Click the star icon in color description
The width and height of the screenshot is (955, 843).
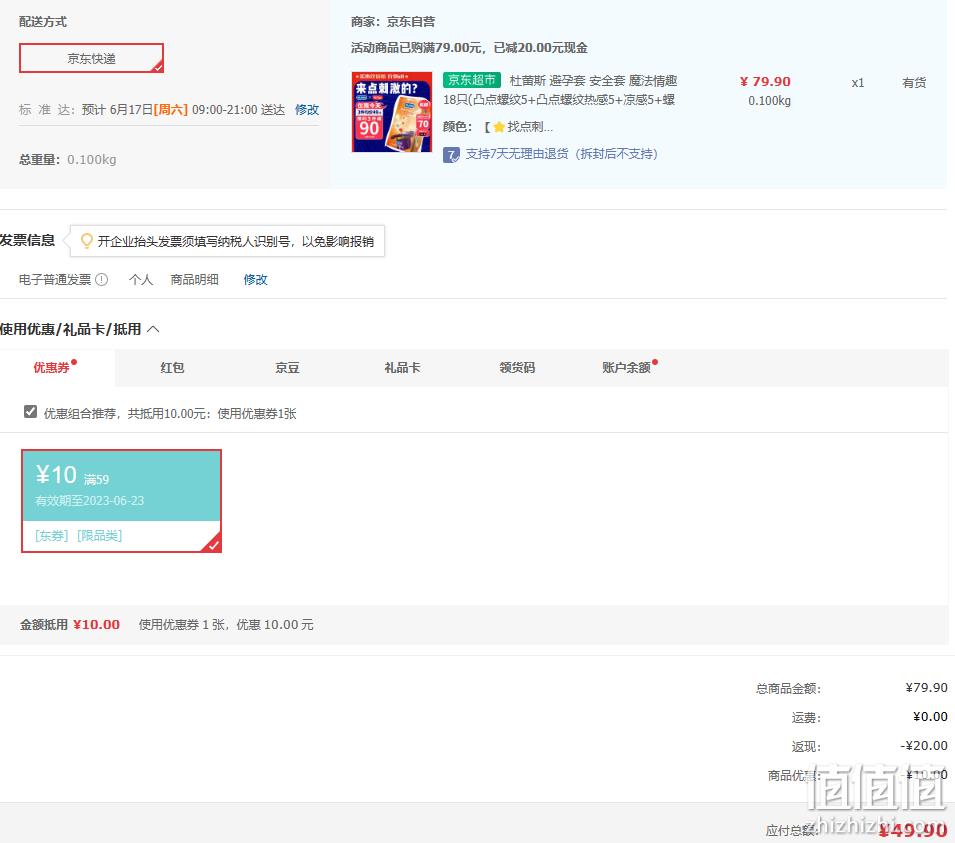(x=499, y=127)
